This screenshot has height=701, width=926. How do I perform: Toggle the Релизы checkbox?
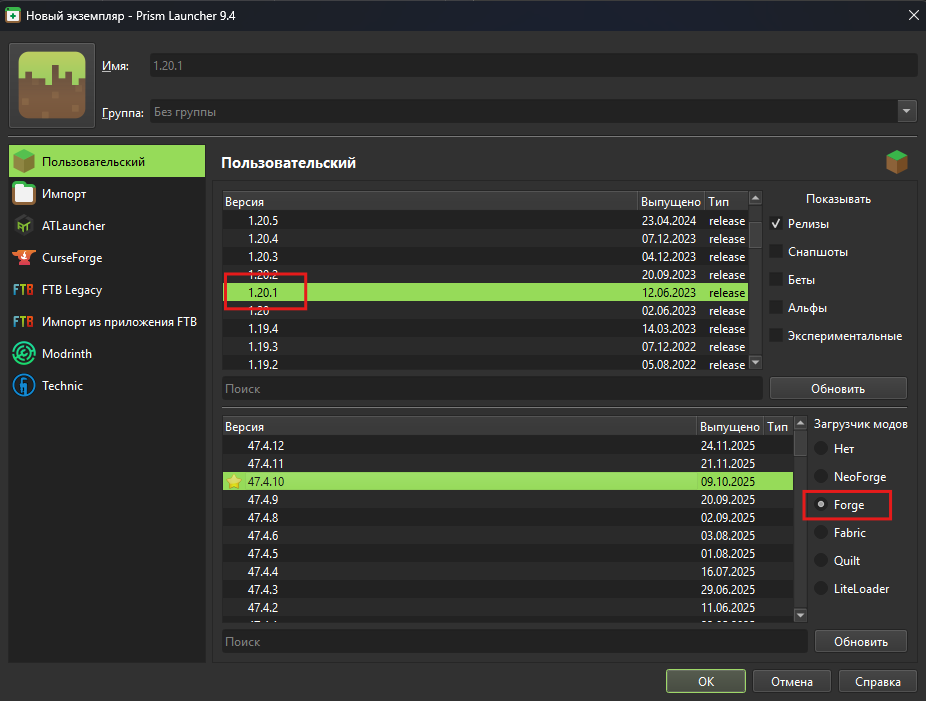776,224
